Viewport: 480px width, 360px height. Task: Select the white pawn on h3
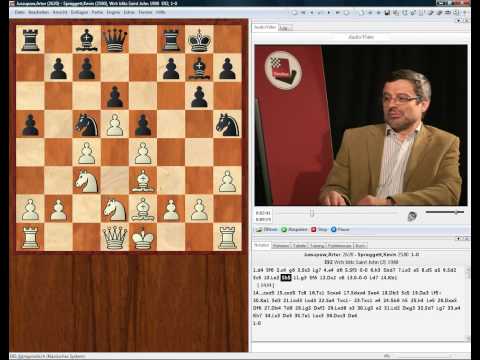click(x=227, y=181)
